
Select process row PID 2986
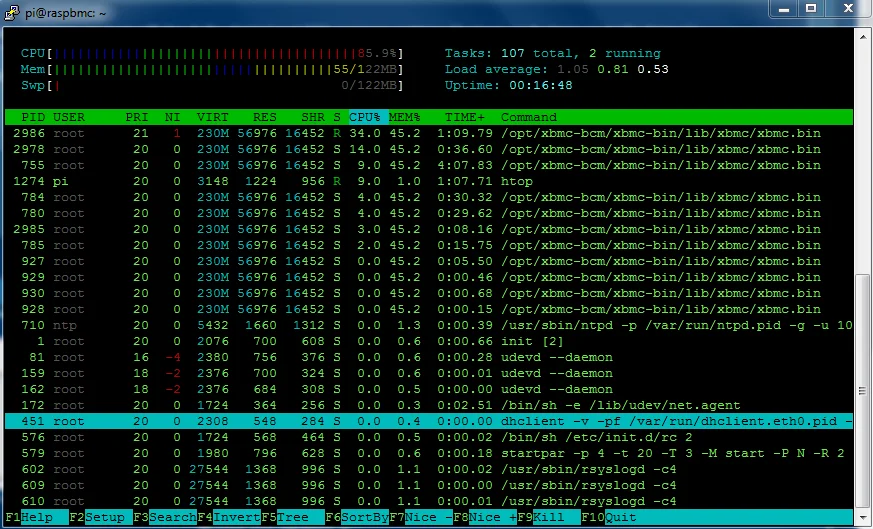[429, 134]
